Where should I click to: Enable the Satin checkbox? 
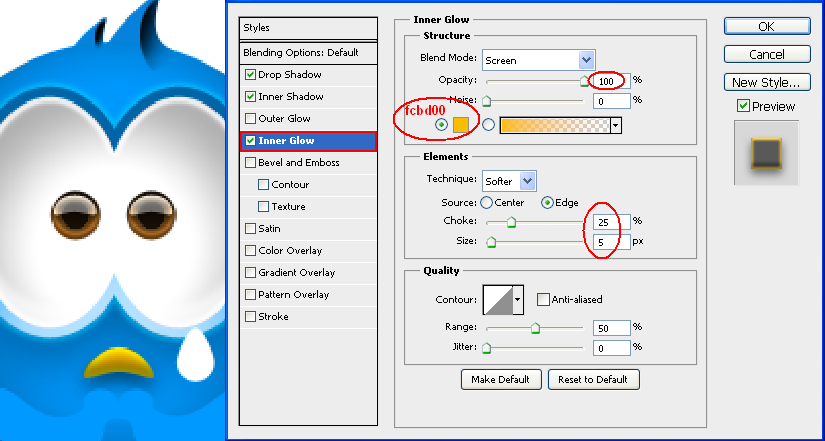(250, 229)
